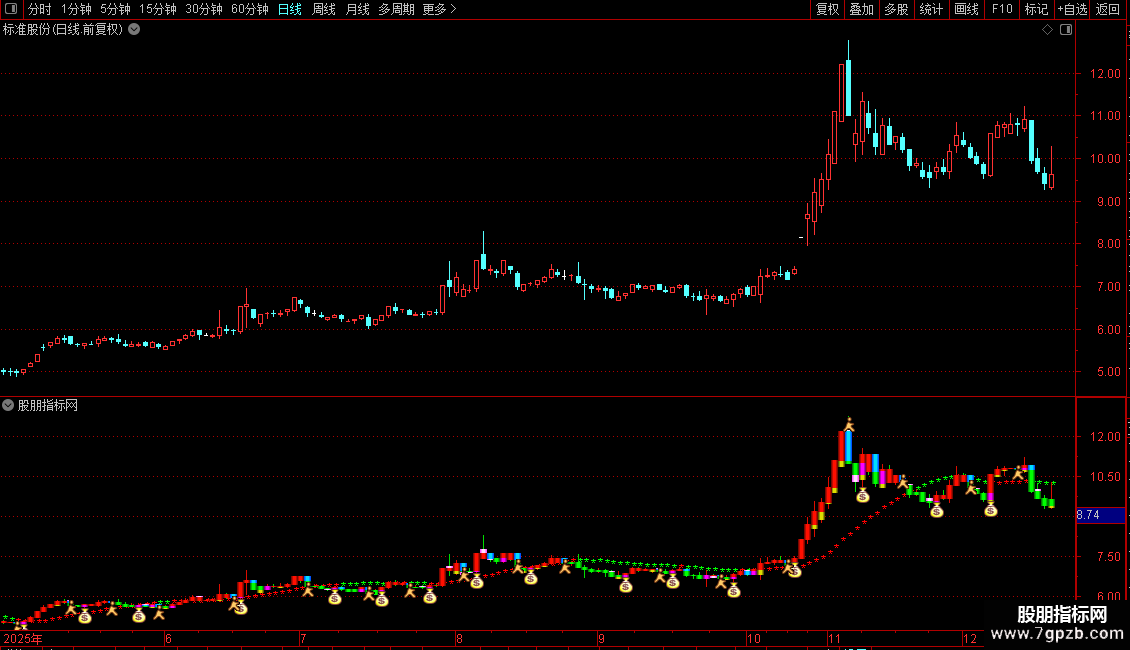Viewport: 1130px width, 650px height.
Task: Click month 9 on the time axis
Action: (601, 638)
